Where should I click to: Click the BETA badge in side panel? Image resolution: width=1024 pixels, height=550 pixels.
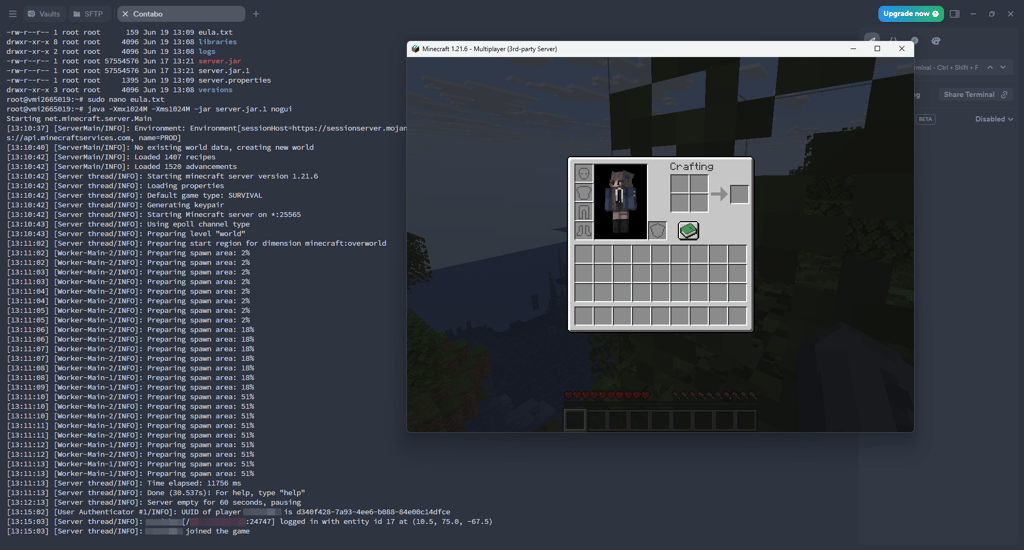pyautogui.click(x=925, y=119)
